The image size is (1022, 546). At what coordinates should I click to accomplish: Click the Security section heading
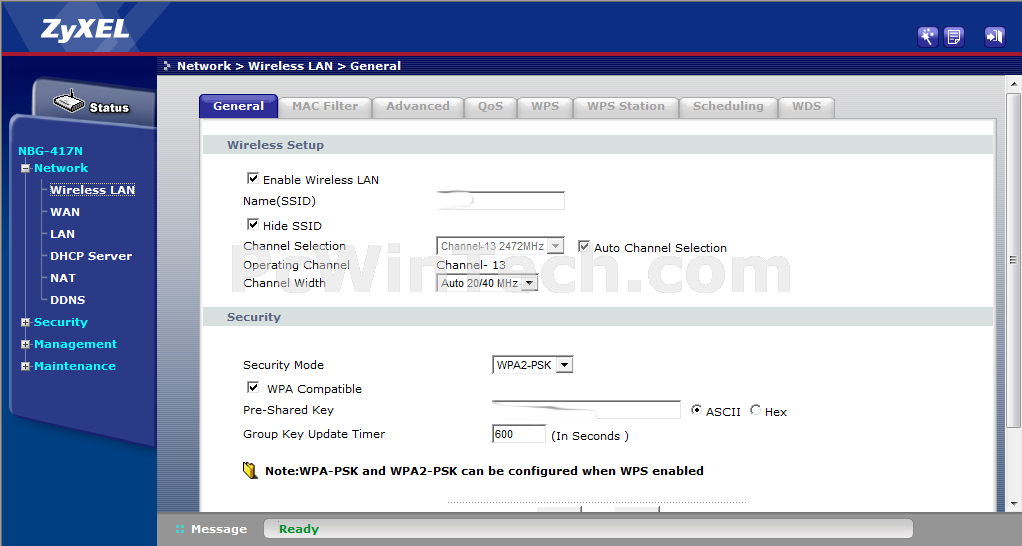(x=254, y=317)
